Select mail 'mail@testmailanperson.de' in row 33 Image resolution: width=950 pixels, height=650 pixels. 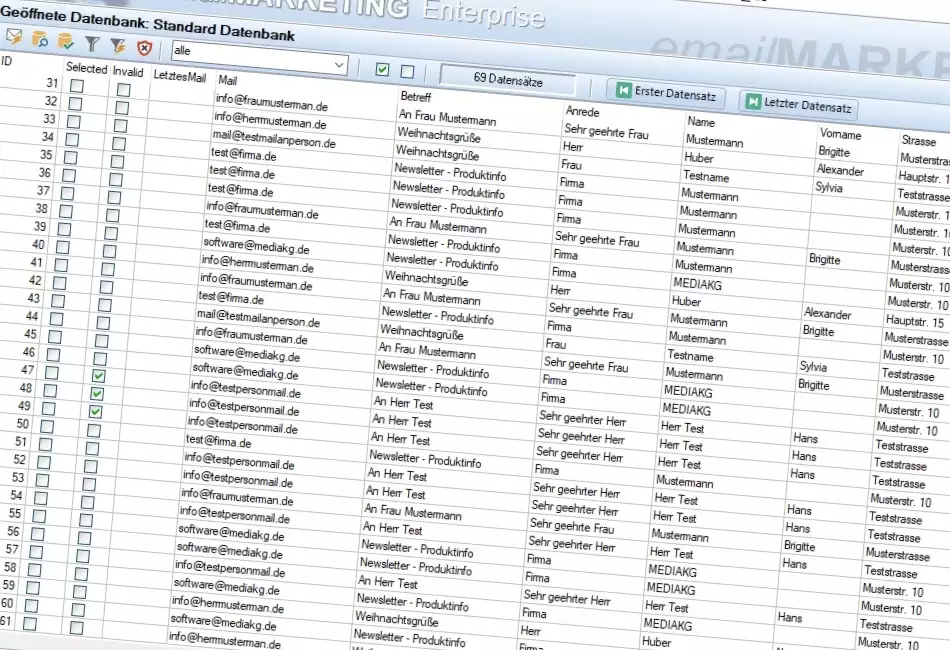[x=274, y=139]
